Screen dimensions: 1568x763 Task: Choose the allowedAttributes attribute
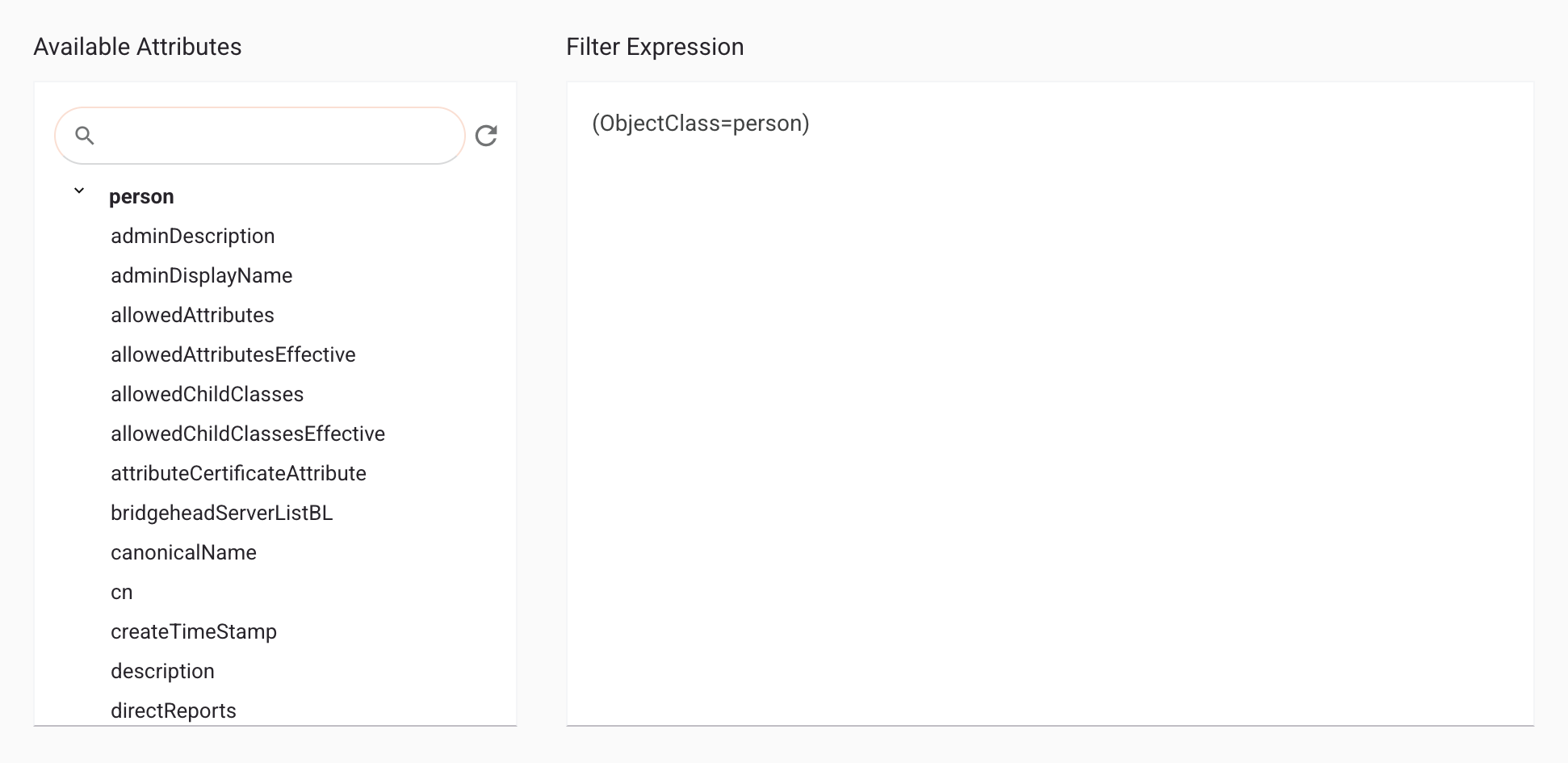pyautogui.click(x=192, y=315)
